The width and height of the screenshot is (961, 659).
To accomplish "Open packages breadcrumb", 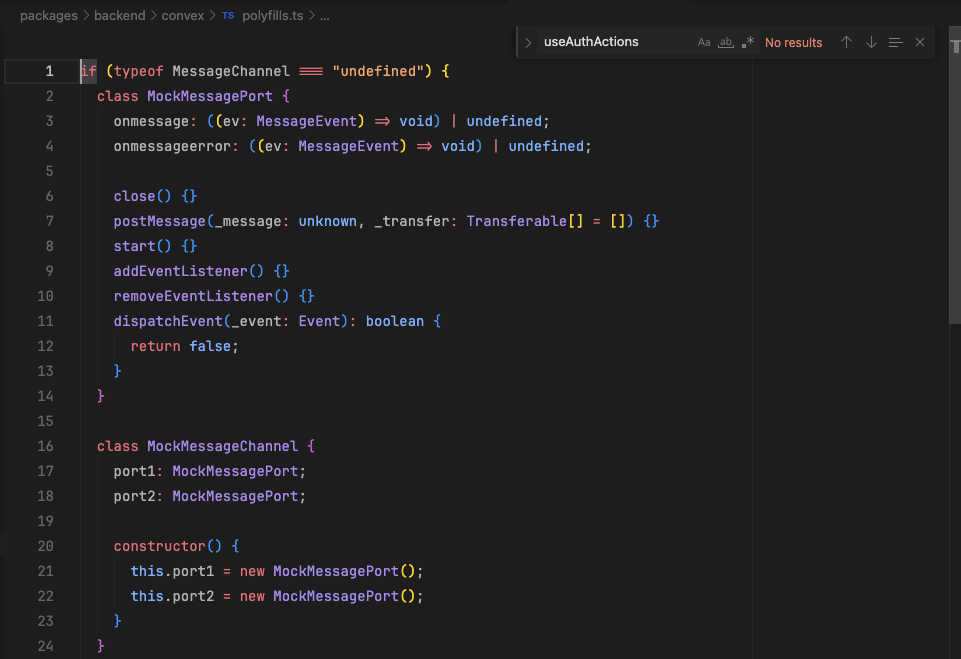I will pyautogui.click(x=48, y=15).
